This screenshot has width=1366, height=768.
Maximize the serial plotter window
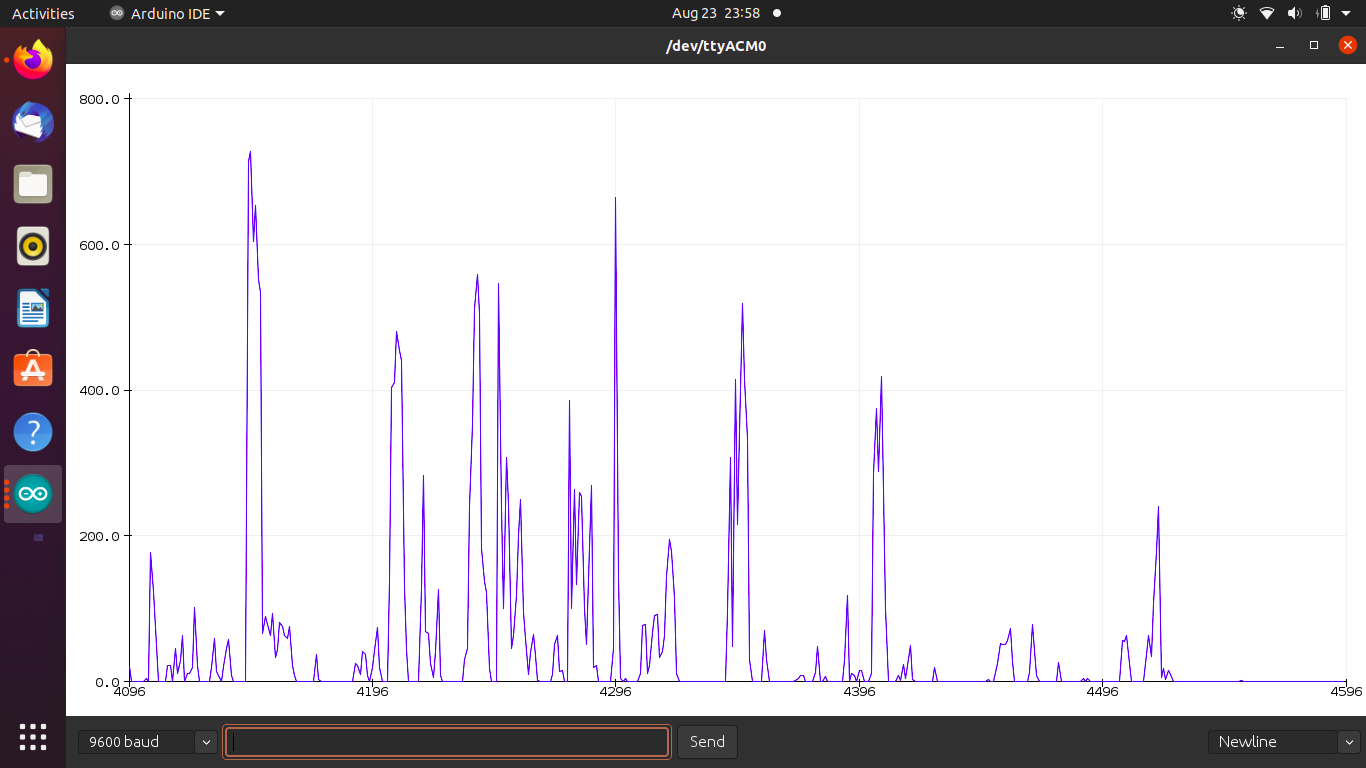tap(1314, 46)
